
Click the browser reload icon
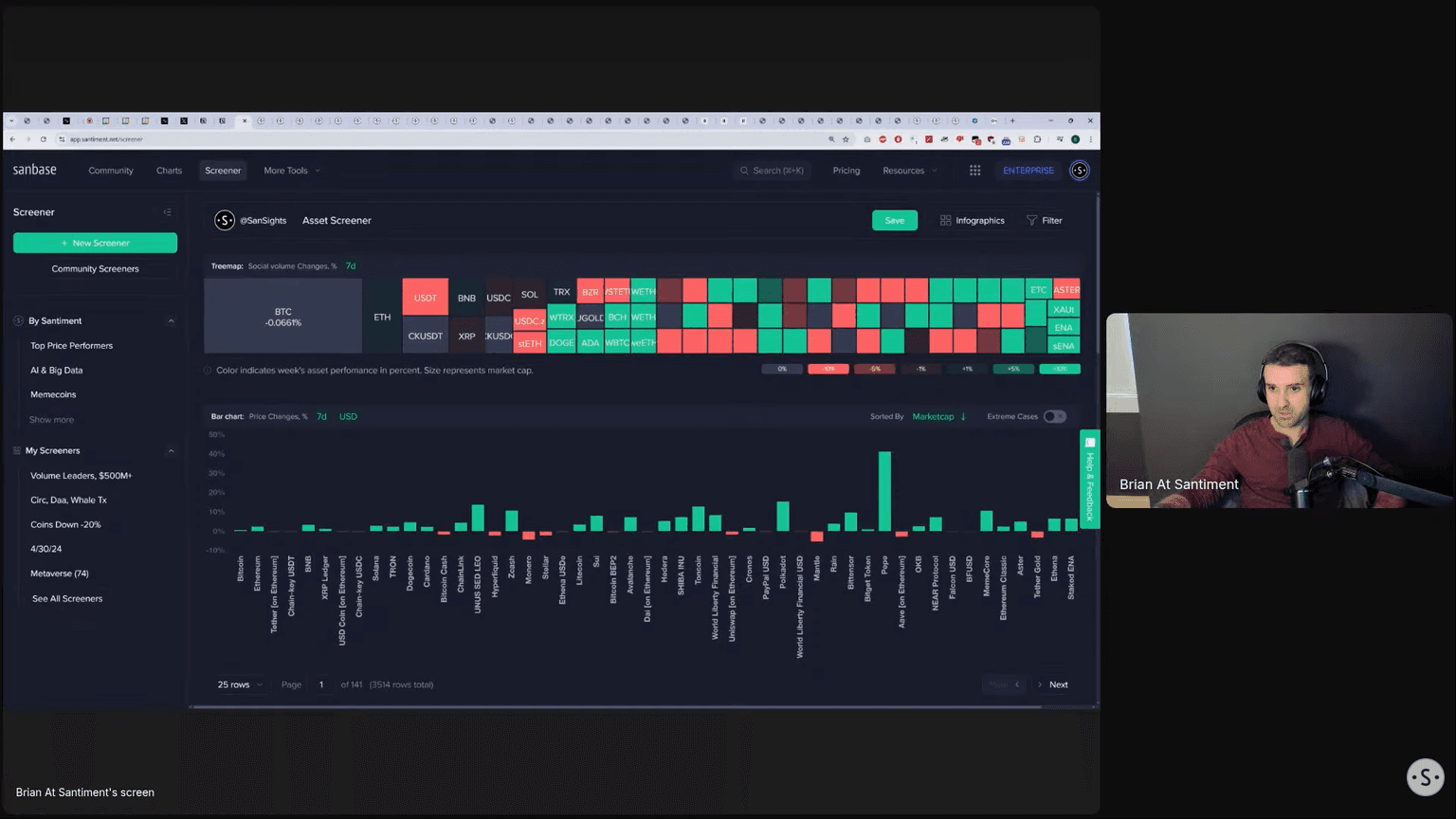(x=44, y=139)
